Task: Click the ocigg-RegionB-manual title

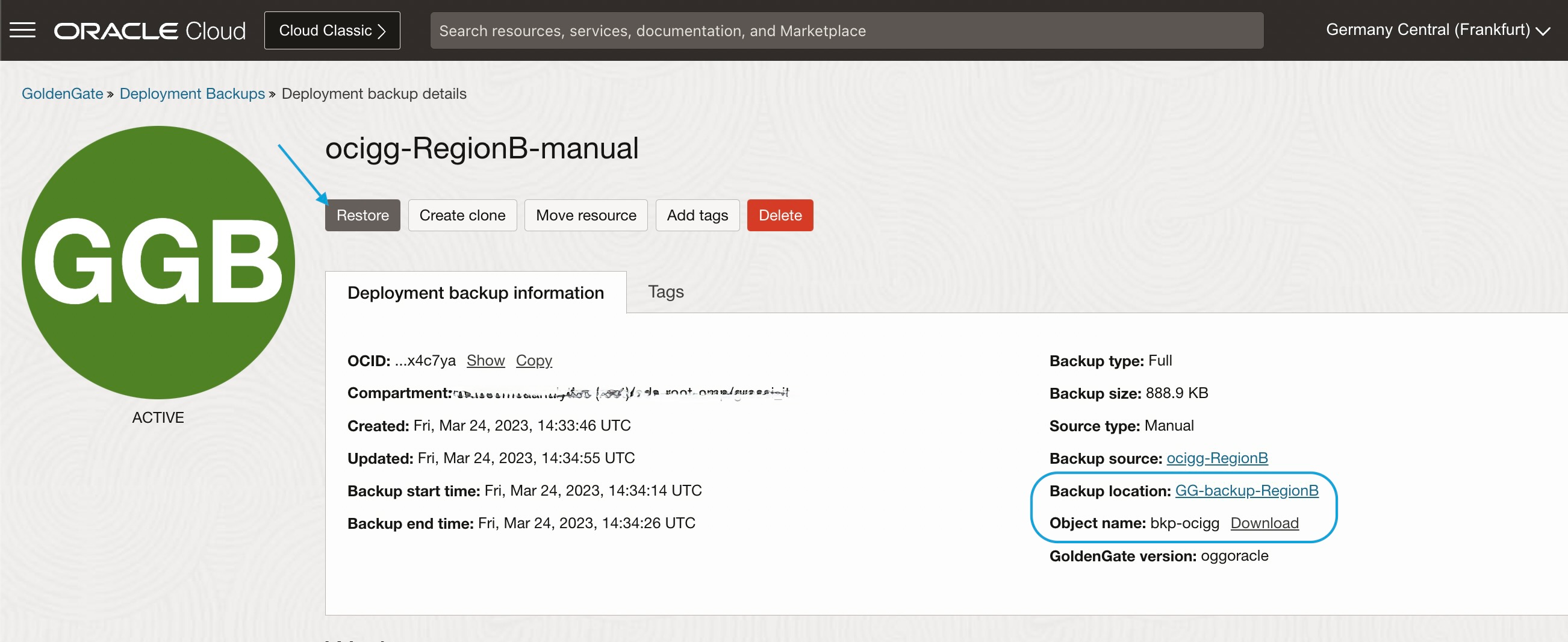Action: 482,148
